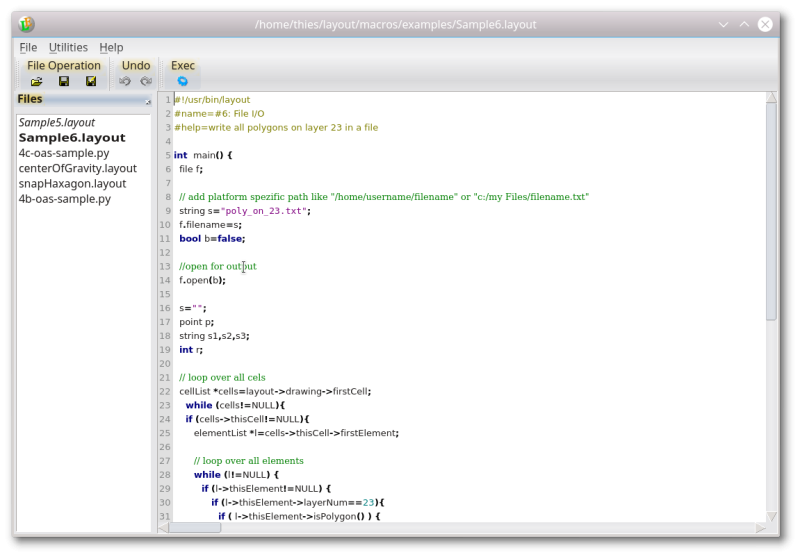Click the horizontal scrollbar left arrow
The height and width of the screenshot is (557, 800).
[163, 528]
